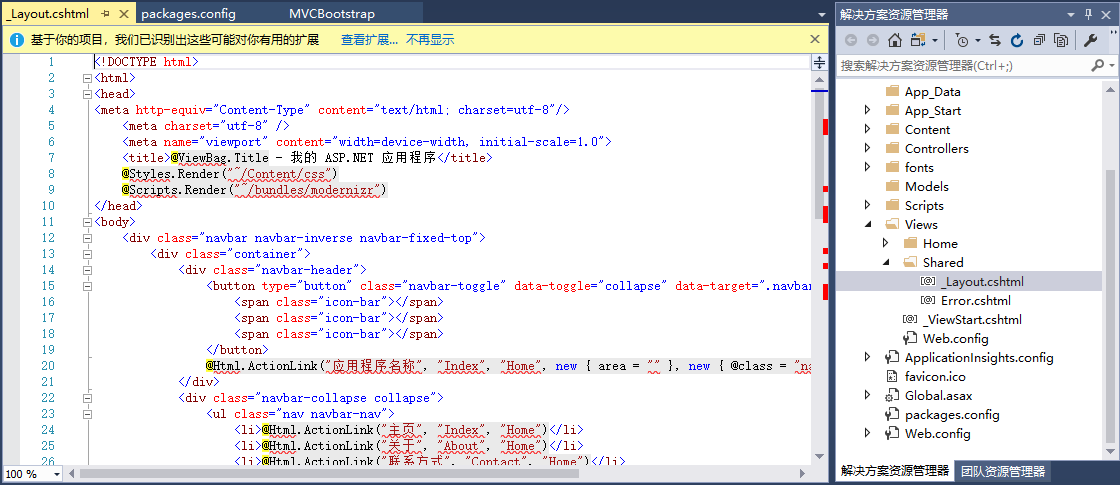Click the Pending Changes Filter clock icon

pyautogui.click(x=961, y=40)
